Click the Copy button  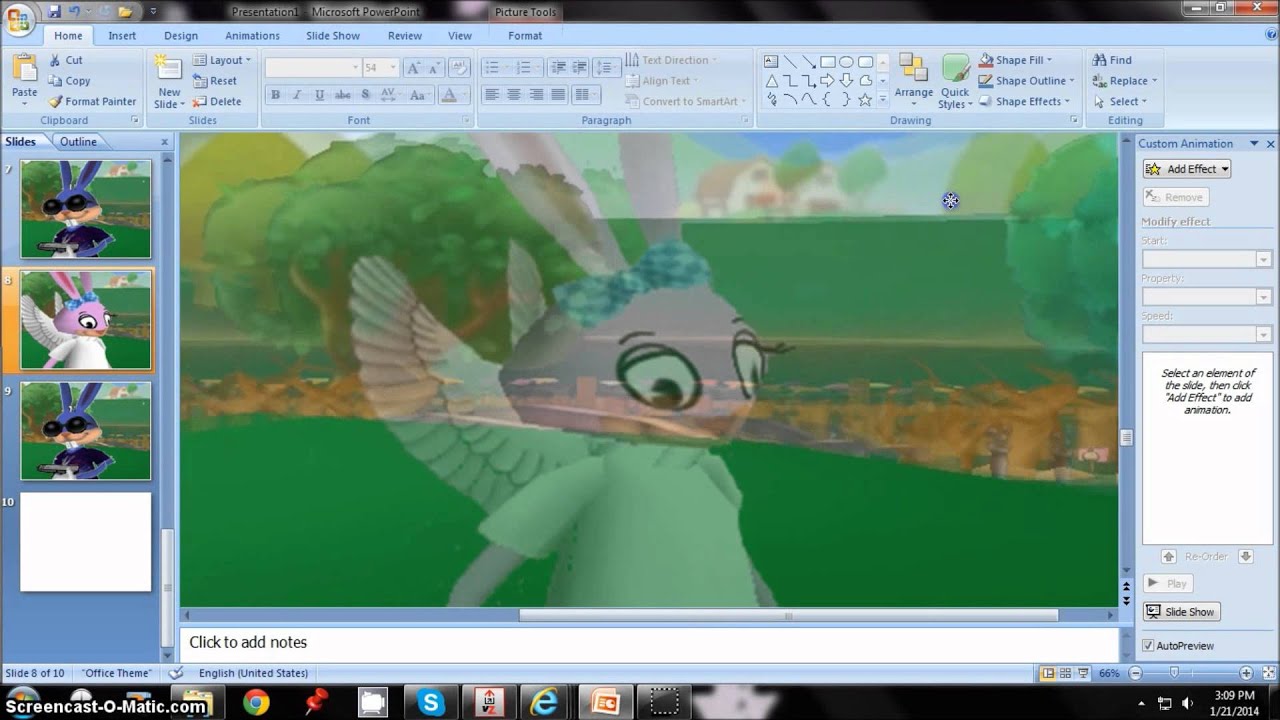[x=69, y=81]
